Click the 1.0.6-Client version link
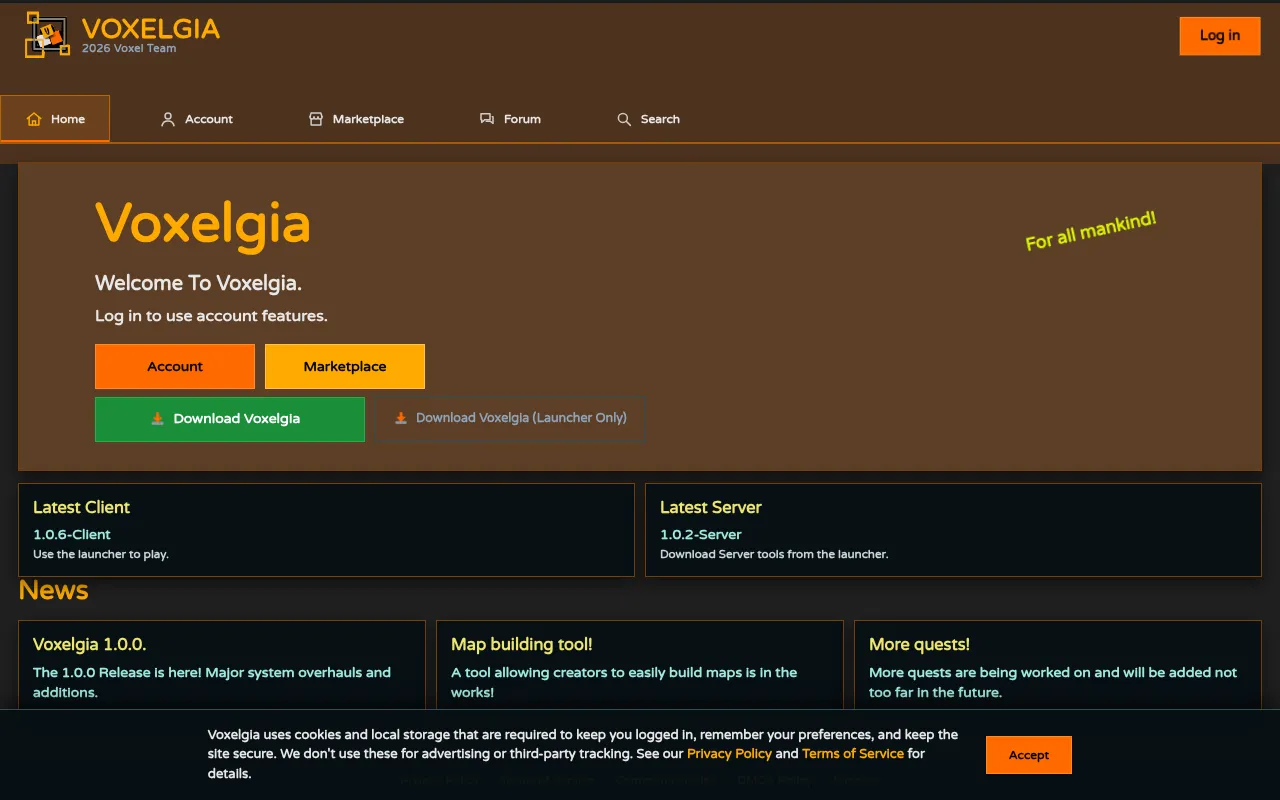 (72, 534)
